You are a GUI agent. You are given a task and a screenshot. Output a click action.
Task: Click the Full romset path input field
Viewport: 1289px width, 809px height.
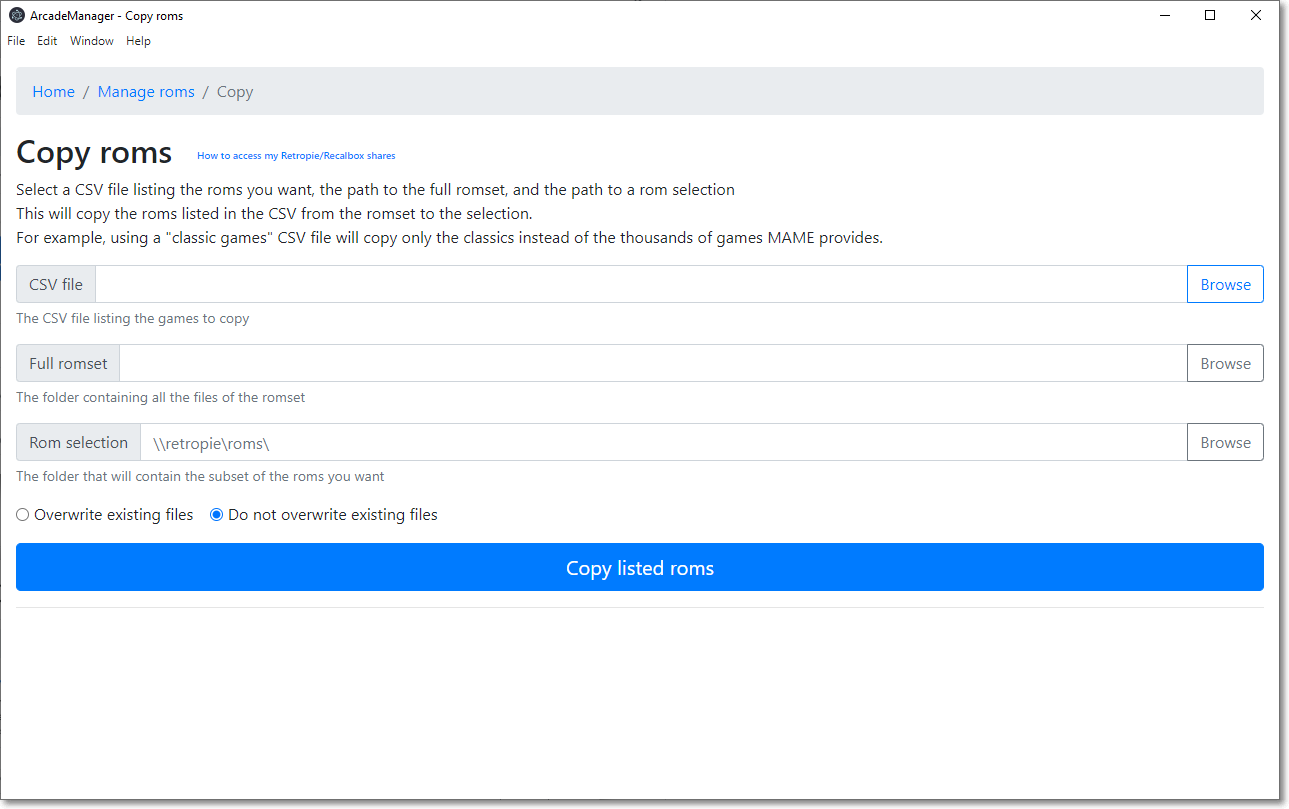tap(653, 363)
